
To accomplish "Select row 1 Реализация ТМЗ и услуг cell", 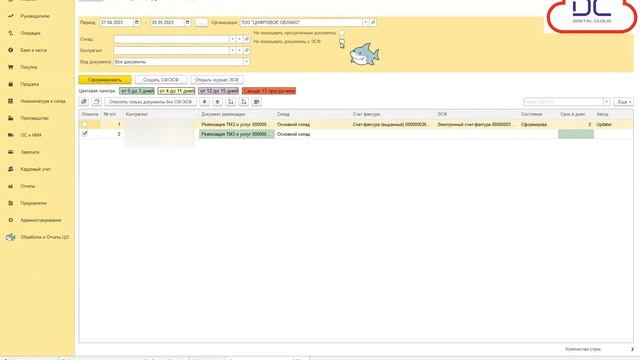I will 237,124.
